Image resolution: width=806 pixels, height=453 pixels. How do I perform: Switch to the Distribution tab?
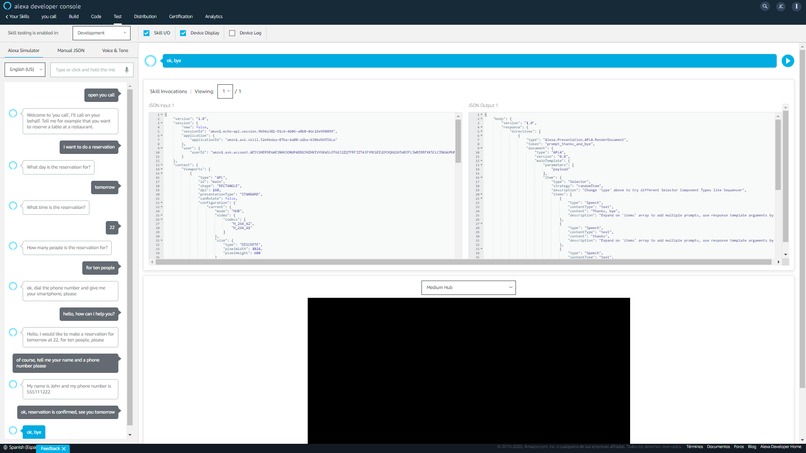click(145, 16)
